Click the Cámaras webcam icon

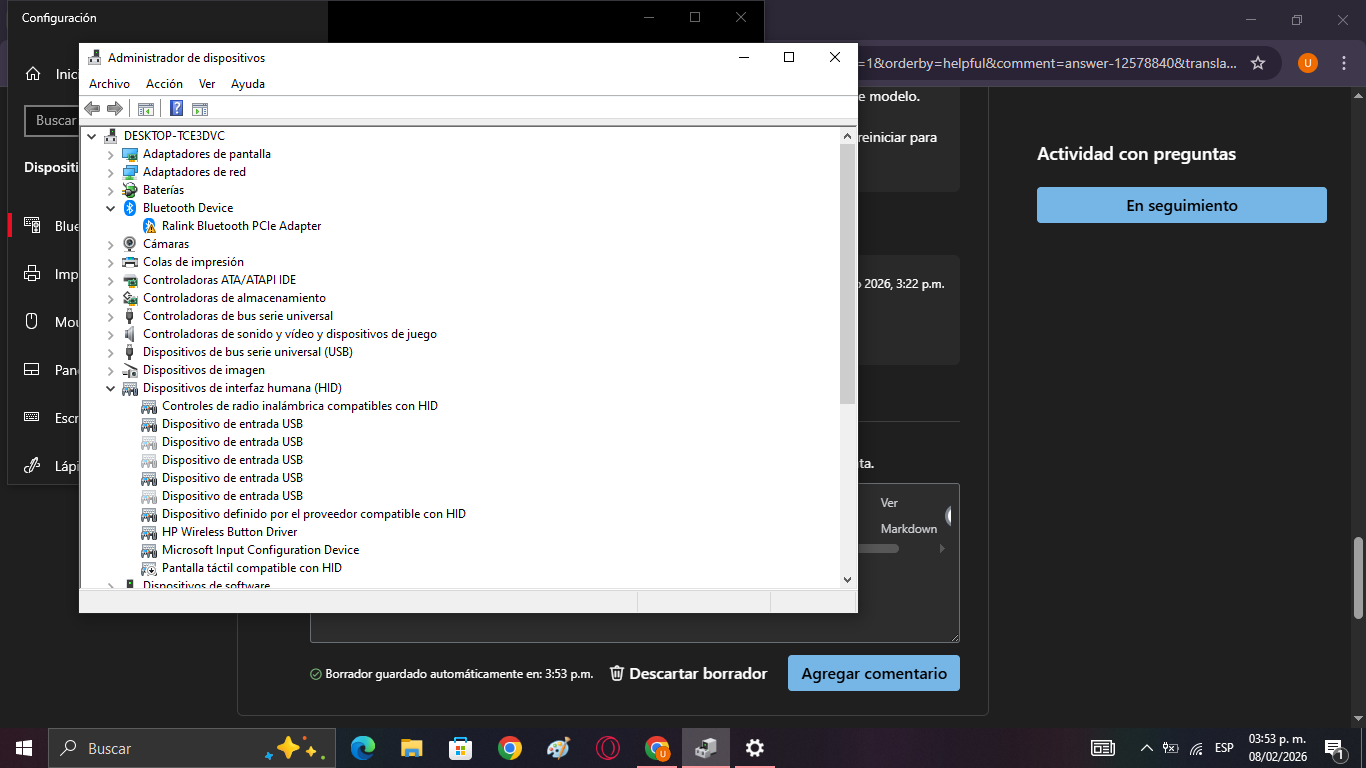[x=130, y=244]
